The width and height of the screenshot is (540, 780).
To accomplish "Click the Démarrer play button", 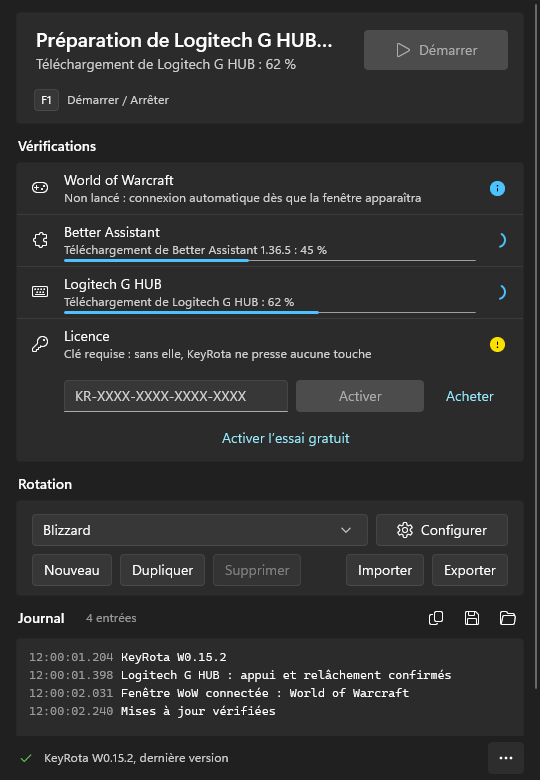I will coord(436,50).
